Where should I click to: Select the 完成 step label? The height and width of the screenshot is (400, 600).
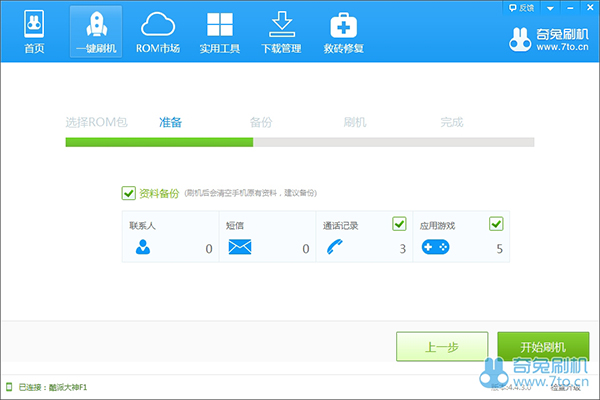452,122
